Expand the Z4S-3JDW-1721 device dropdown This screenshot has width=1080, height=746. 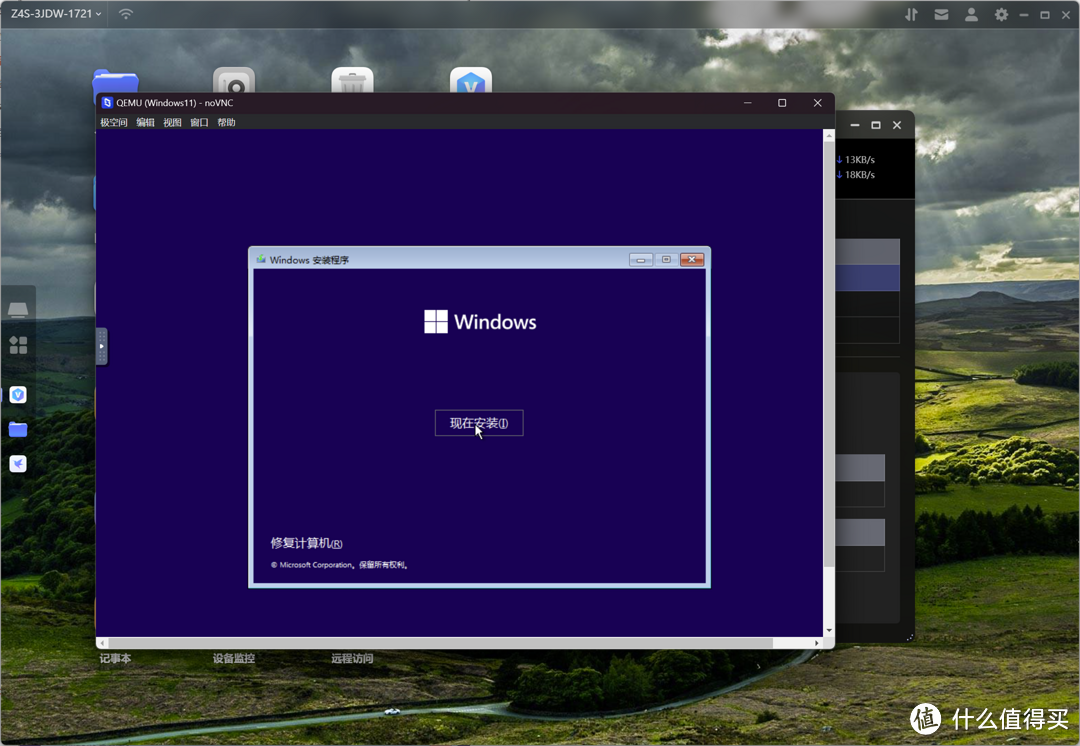pyautogui.click(x=56, y=14)
